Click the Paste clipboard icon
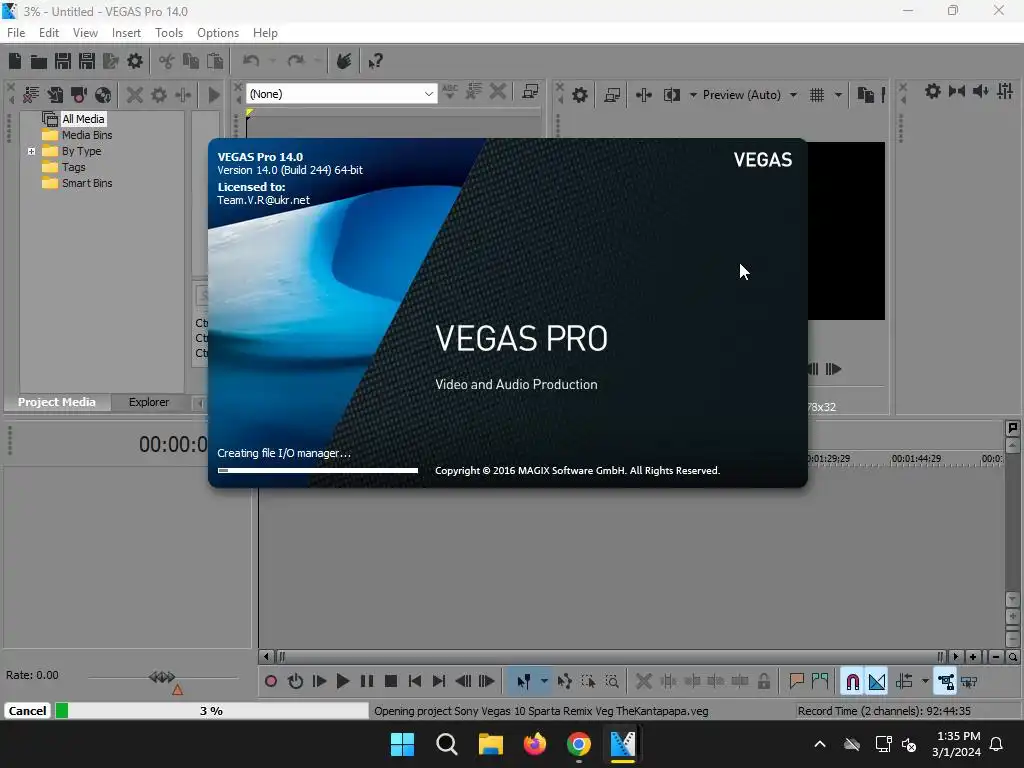1024x768 pixels. pos(215,61)
